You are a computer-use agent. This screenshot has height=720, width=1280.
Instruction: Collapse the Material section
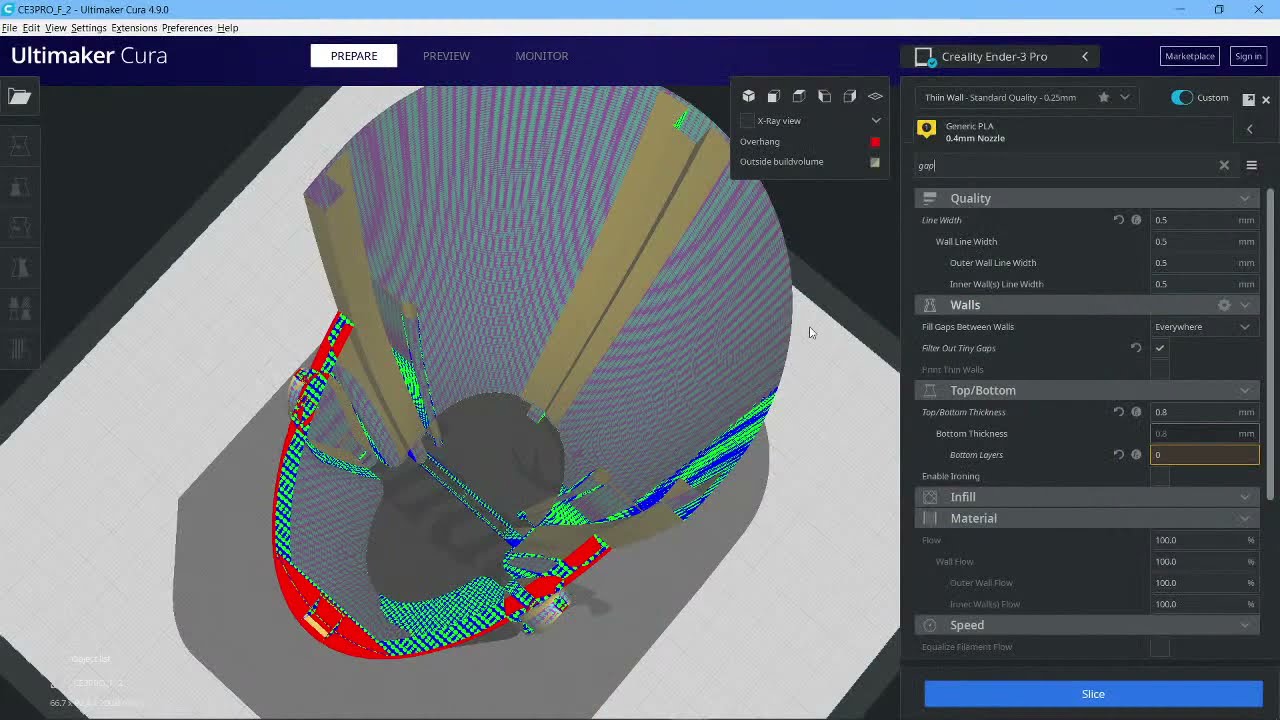[1245, 519]
